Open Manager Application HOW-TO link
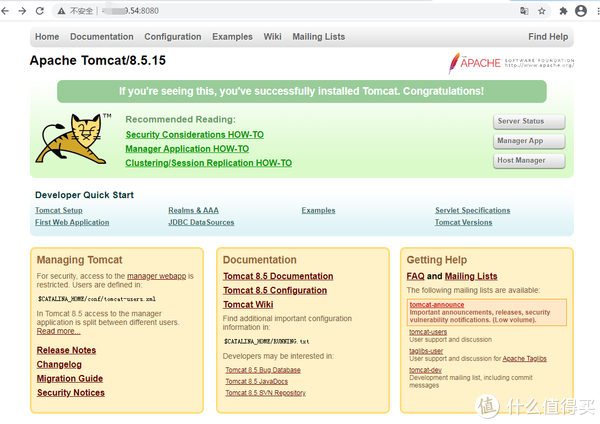This screenshot has width=600, height=424. (187, 149)
